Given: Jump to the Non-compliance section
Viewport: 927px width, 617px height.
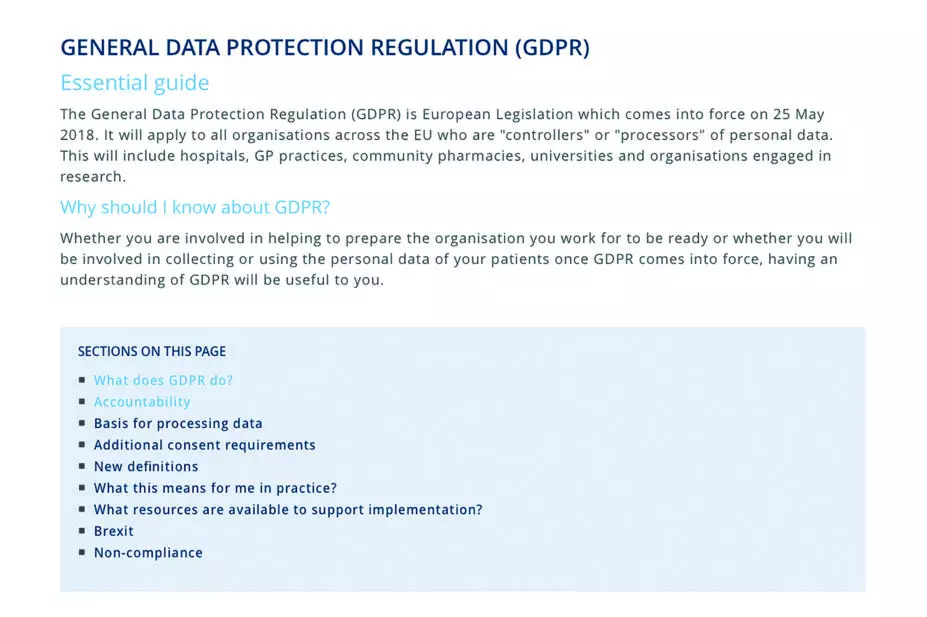Looking at the screenshot, I should coord(148,553).
